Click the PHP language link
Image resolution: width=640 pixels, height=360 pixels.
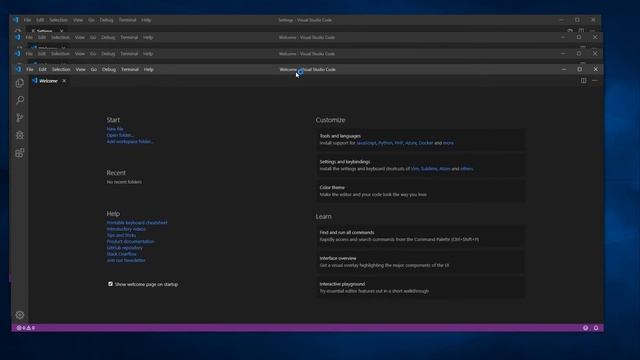pos(398,143)
